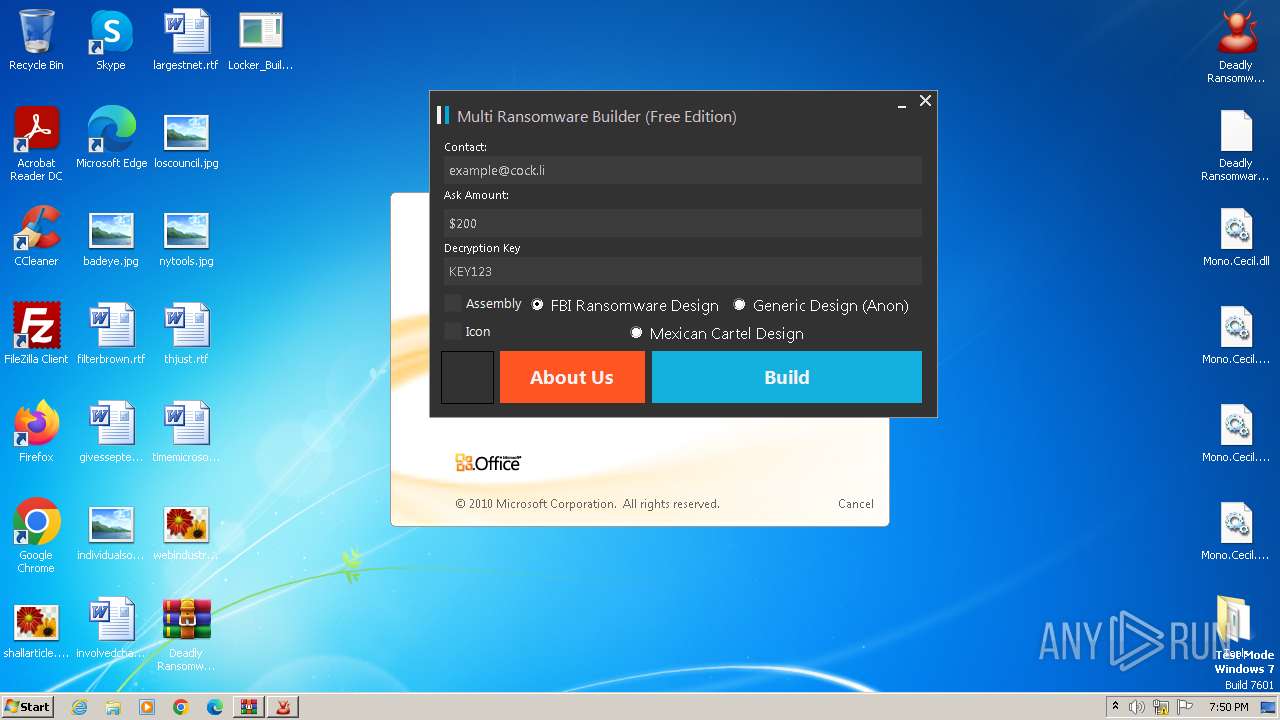
Task: Toggle the Icon checkbox
Action: 453,331
